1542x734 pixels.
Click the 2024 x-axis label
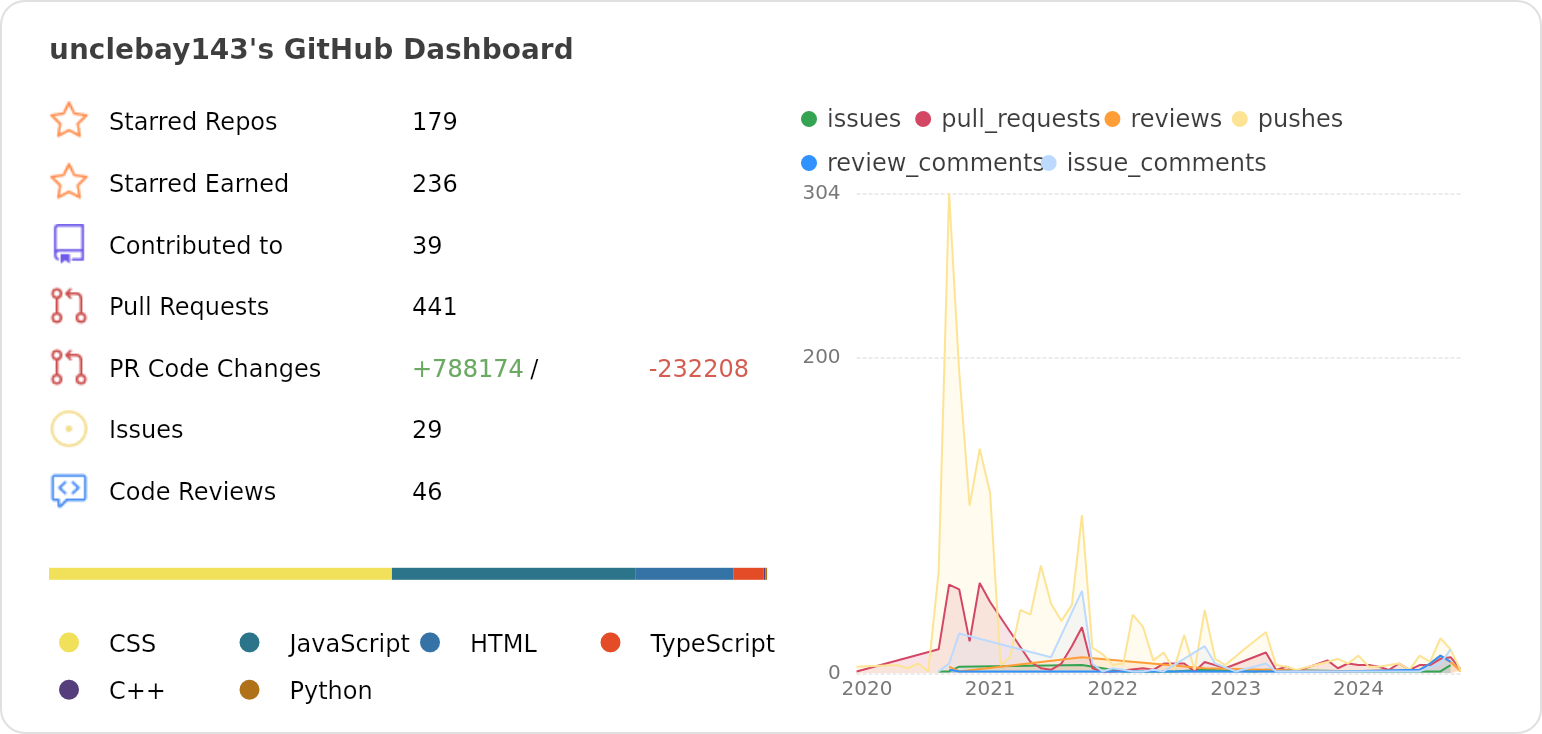pyautogui.click(x=1359, y=689)
